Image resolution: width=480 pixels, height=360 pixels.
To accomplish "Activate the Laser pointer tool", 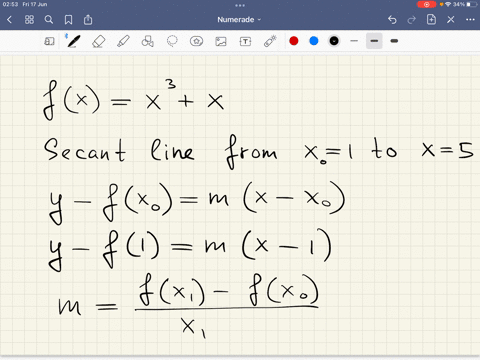I will pos(270,41).
